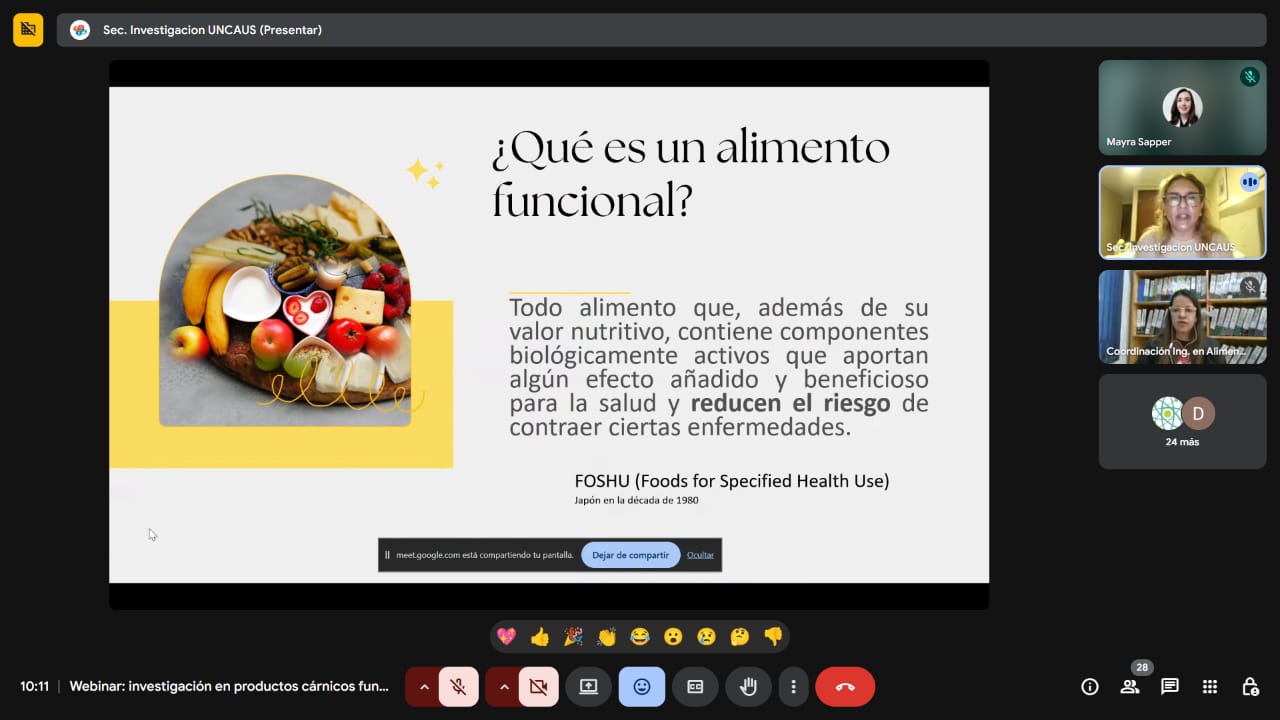Click the Webinar meeting title text

(229, 687)
